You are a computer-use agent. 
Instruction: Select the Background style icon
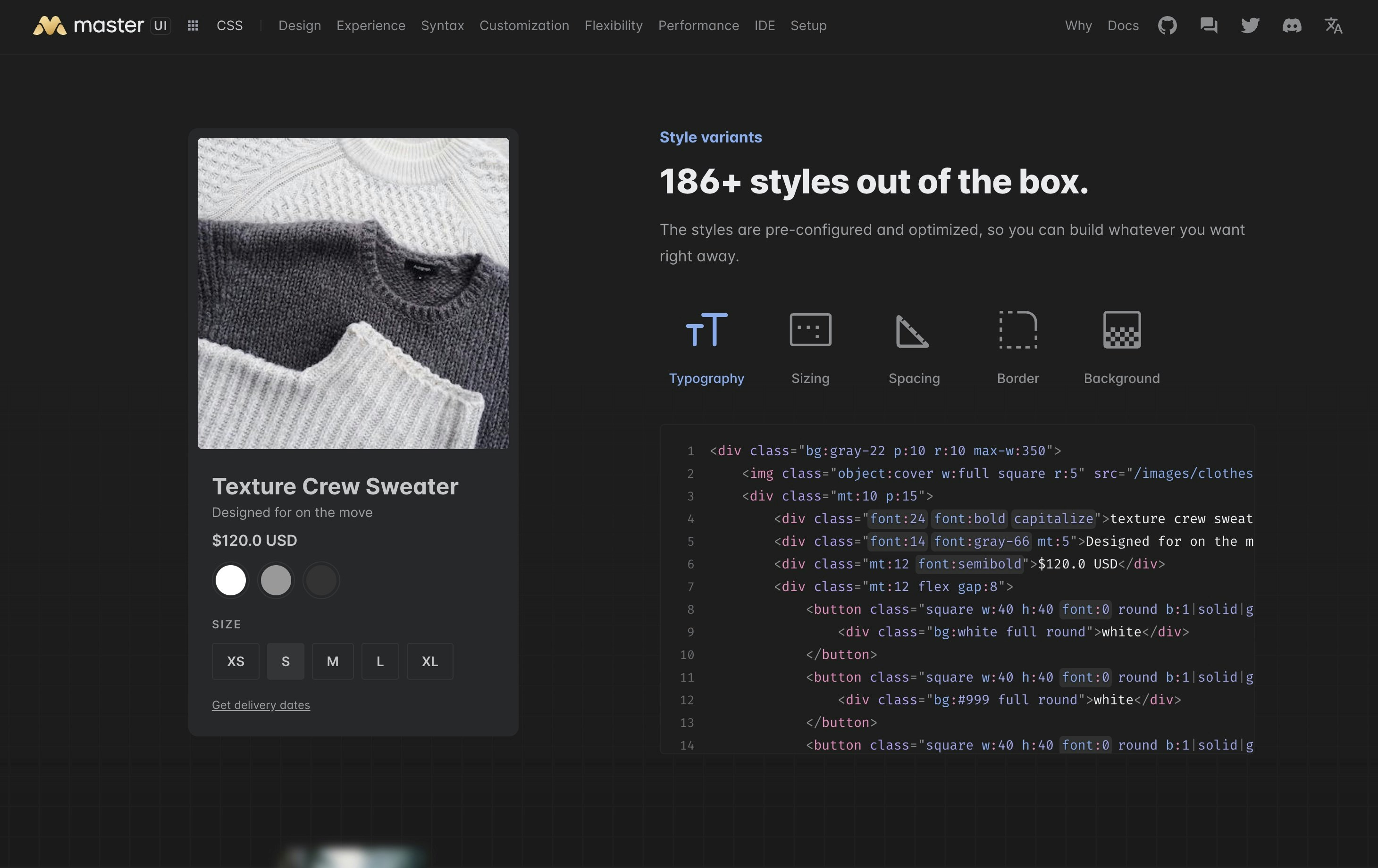(1122, 330)
